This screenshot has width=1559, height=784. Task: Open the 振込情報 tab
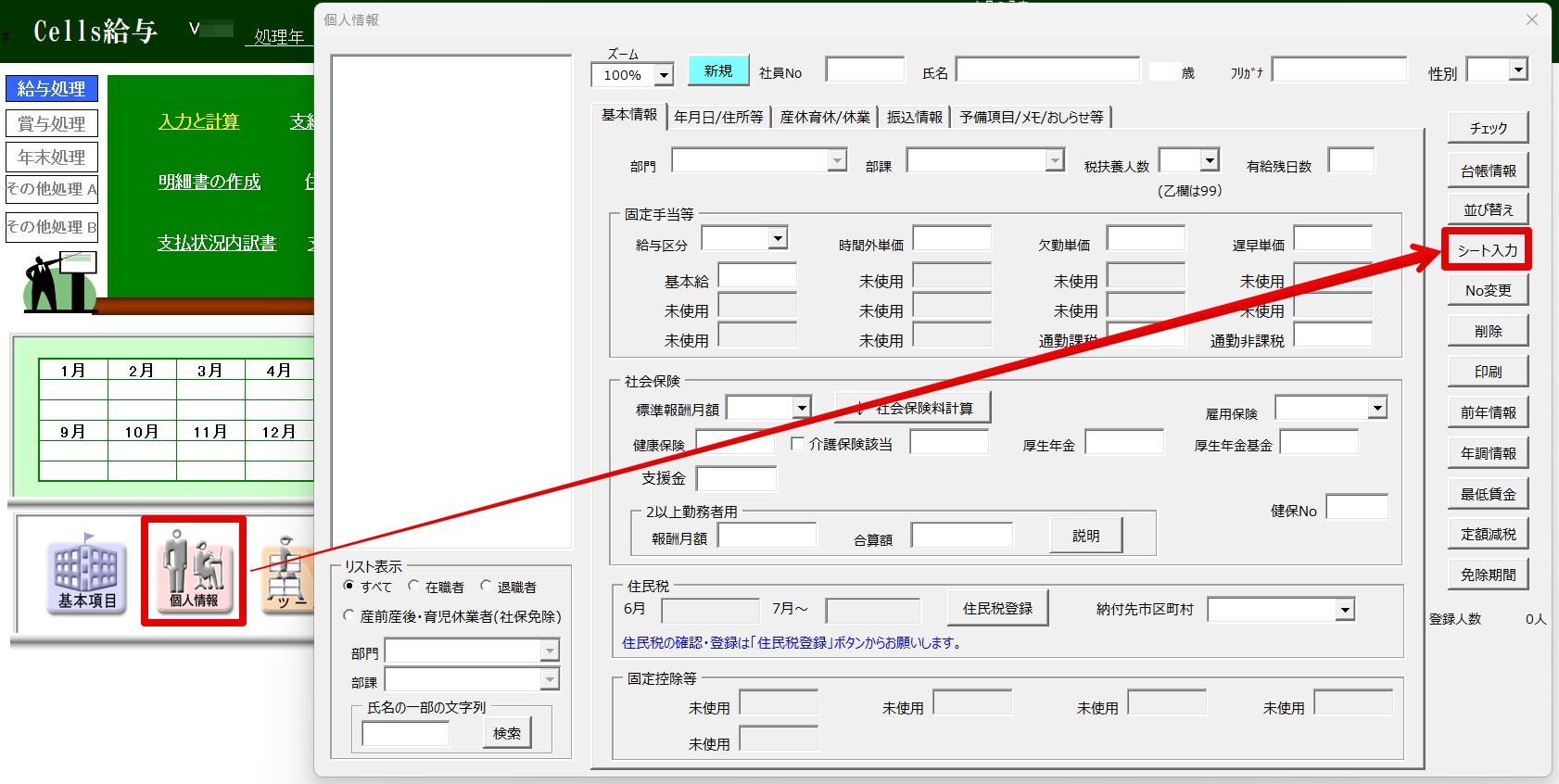pyautogui.click(x=914, y=117)
